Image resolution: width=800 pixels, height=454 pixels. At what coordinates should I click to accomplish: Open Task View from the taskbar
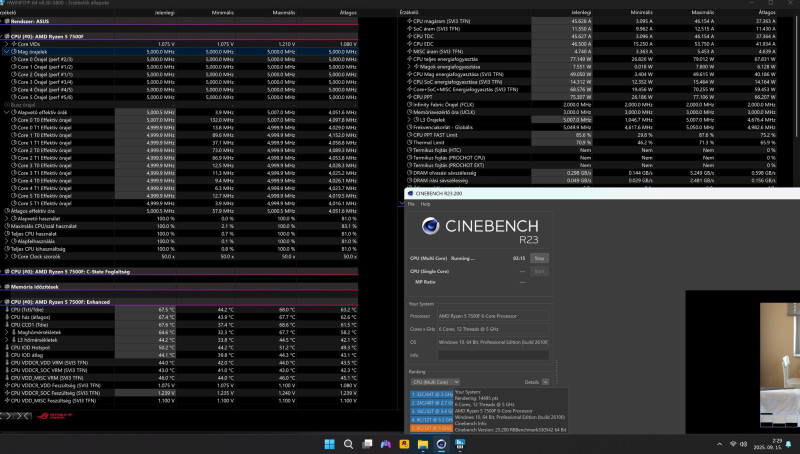(367, 444)
